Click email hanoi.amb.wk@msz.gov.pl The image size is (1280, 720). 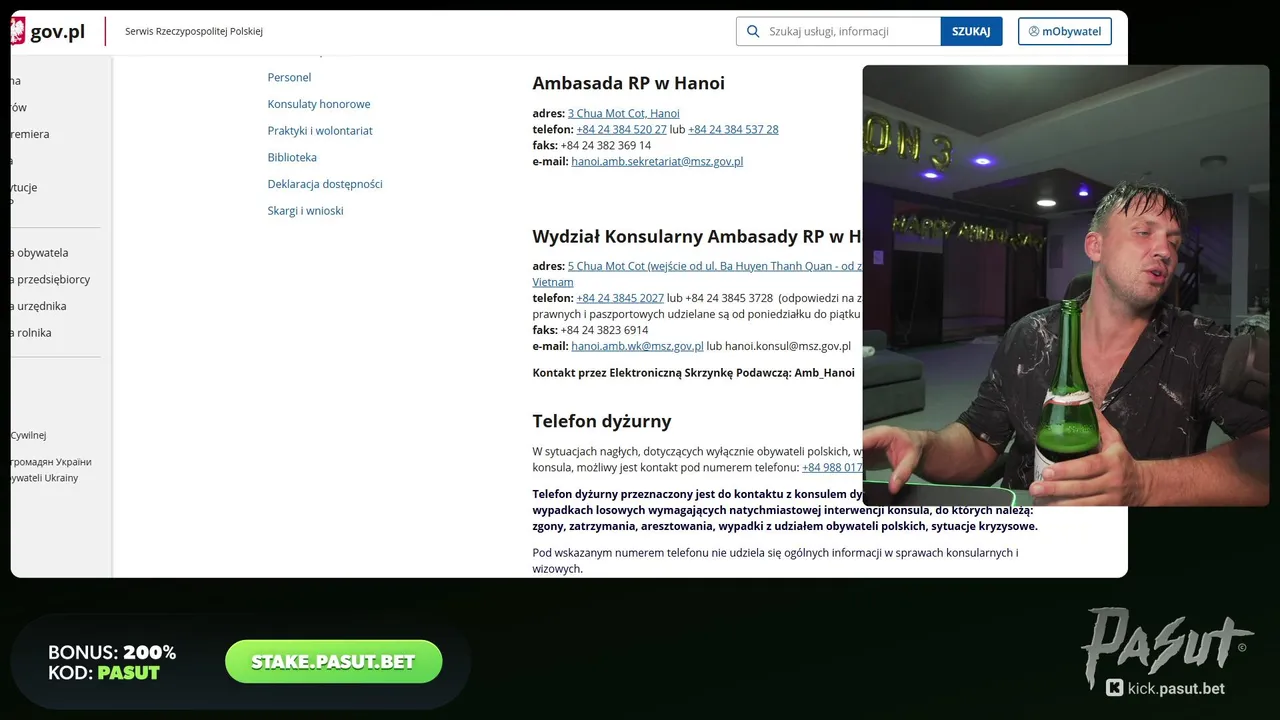(x=637, y=346)
